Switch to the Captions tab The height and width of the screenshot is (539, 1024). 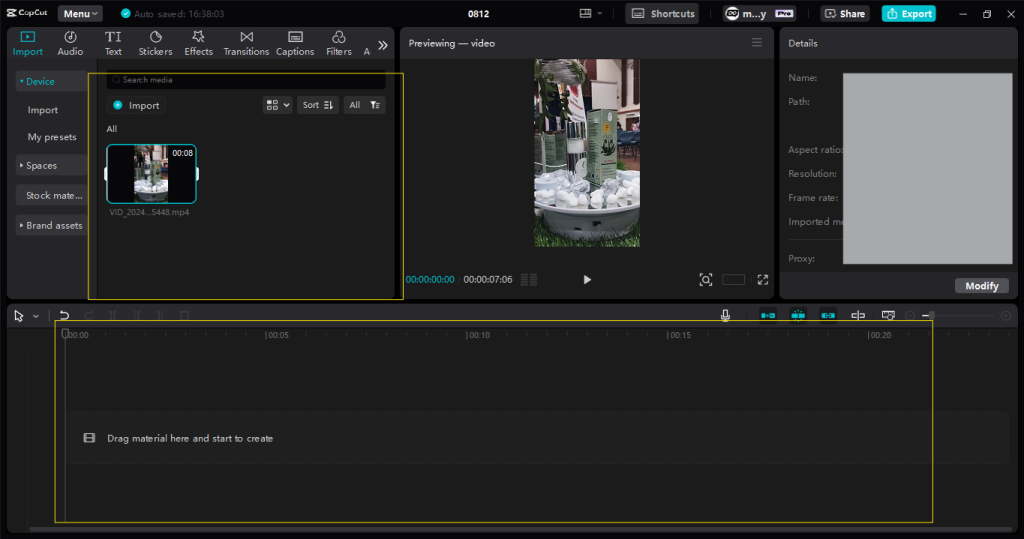click(295, 43)
